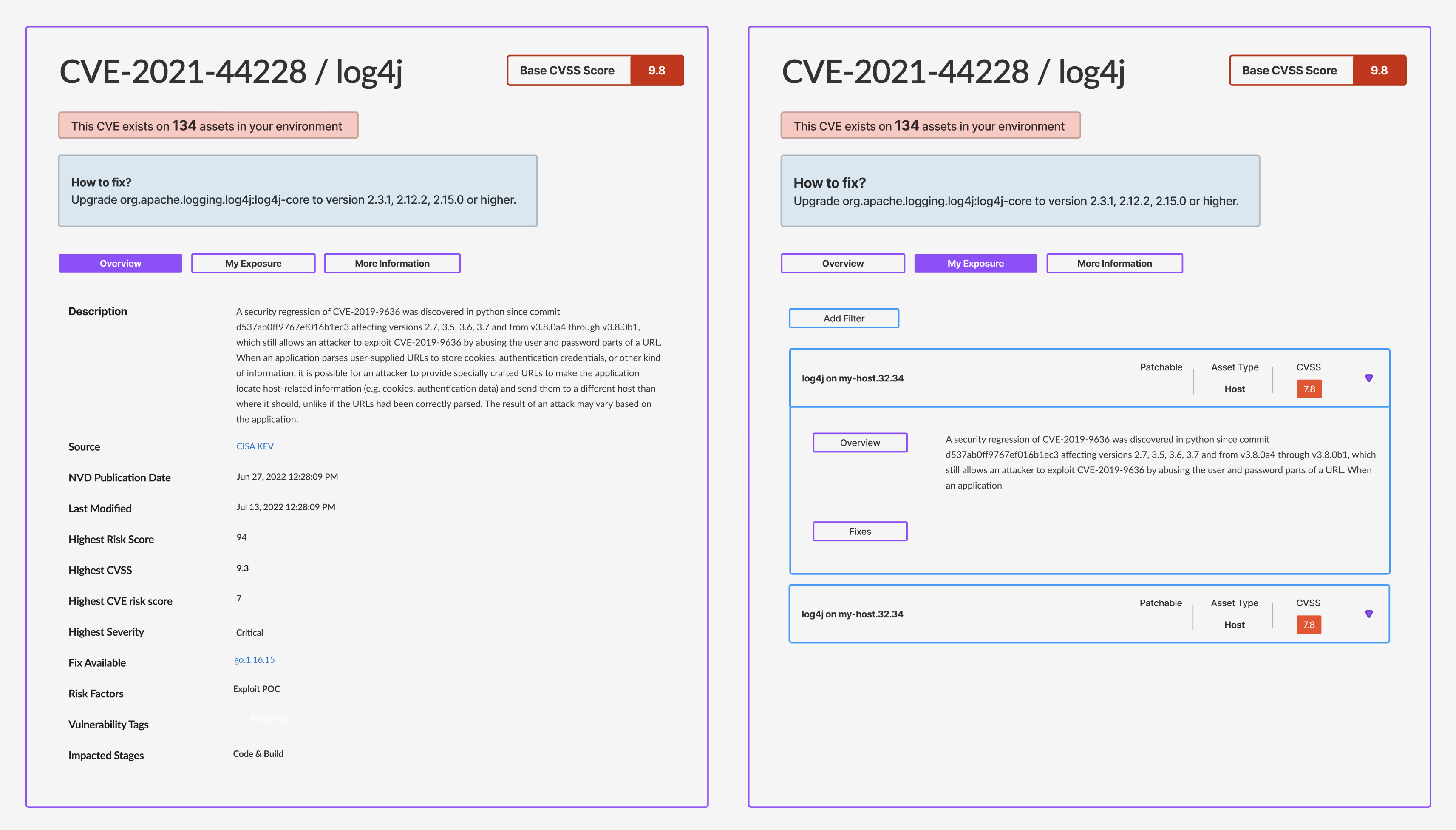Open the CISA KEV source link

tap(255, 446)
